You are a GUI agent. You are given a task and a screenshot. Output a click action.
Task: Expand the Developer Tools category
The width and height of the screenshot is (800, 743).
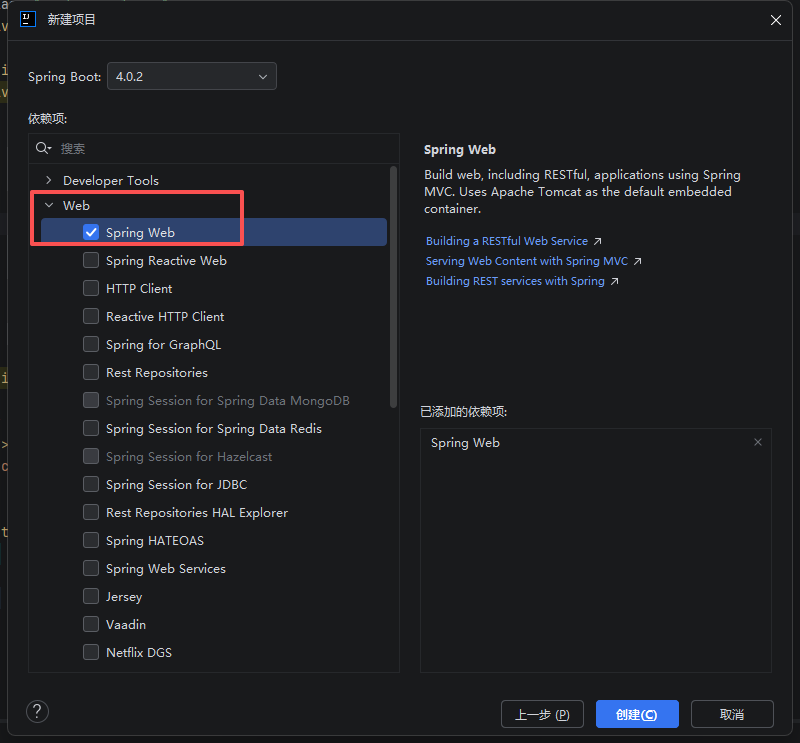coord(49,180)
